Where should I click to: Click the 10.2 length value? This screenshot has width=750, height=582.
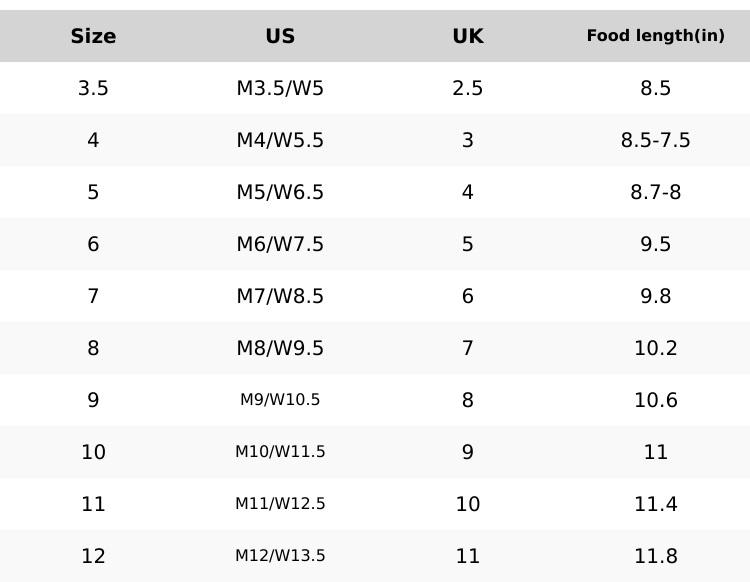pyautogui.click(x=655, y=348)
